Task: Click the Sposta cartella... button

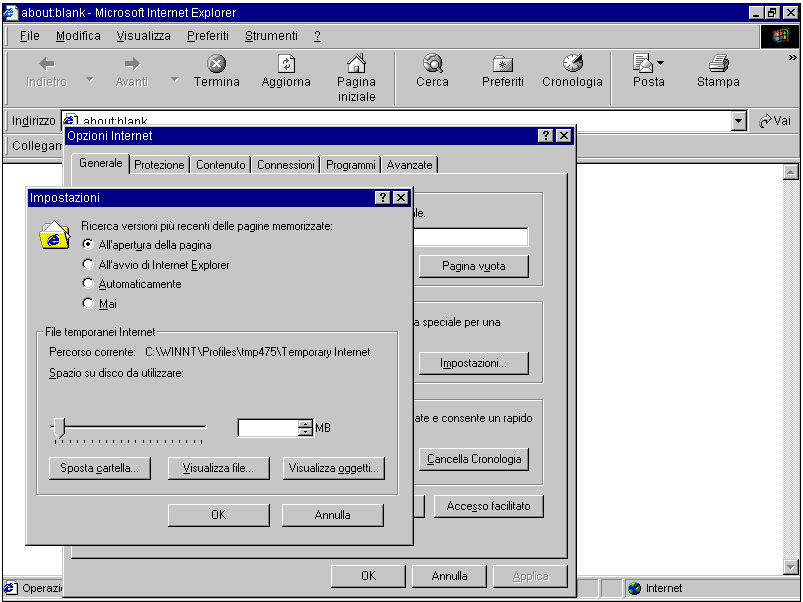Action: click(x=100, y=468)
